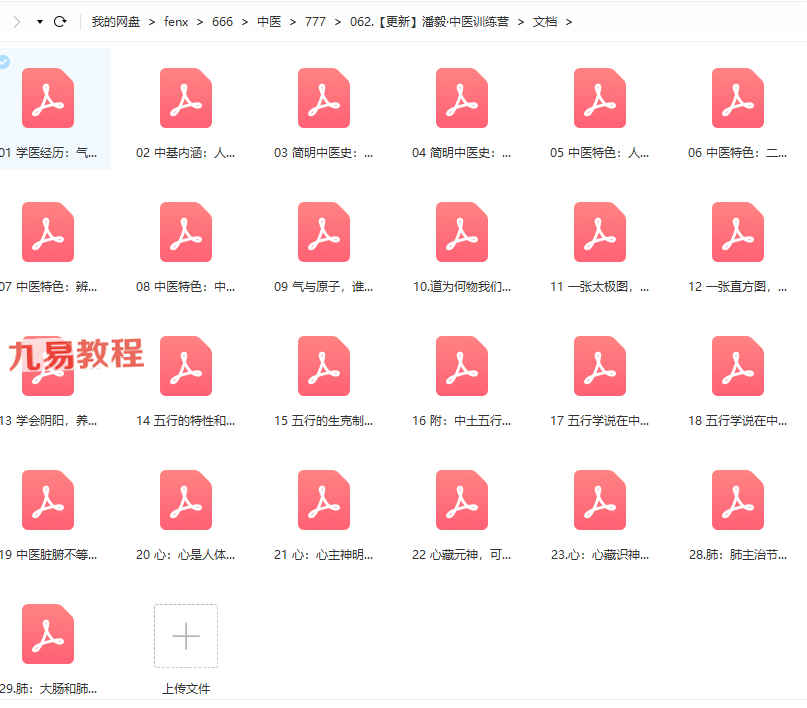Open PDF icon for first 17 五行学说
The height and width of the screenshot is (708, 807).
(x=600, y=366)
